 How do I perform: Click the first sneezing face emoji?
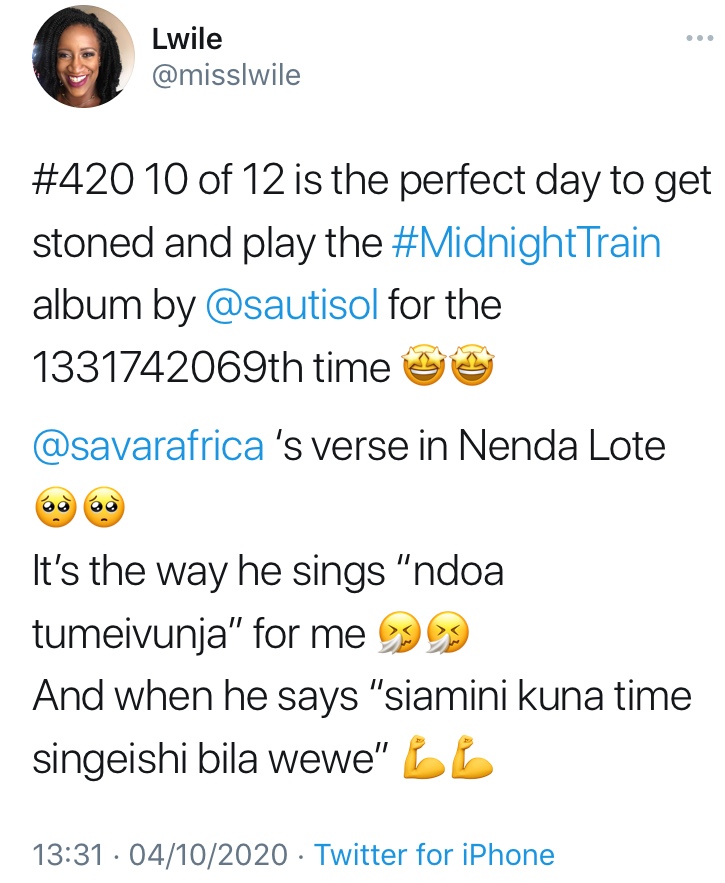(398, 636)
